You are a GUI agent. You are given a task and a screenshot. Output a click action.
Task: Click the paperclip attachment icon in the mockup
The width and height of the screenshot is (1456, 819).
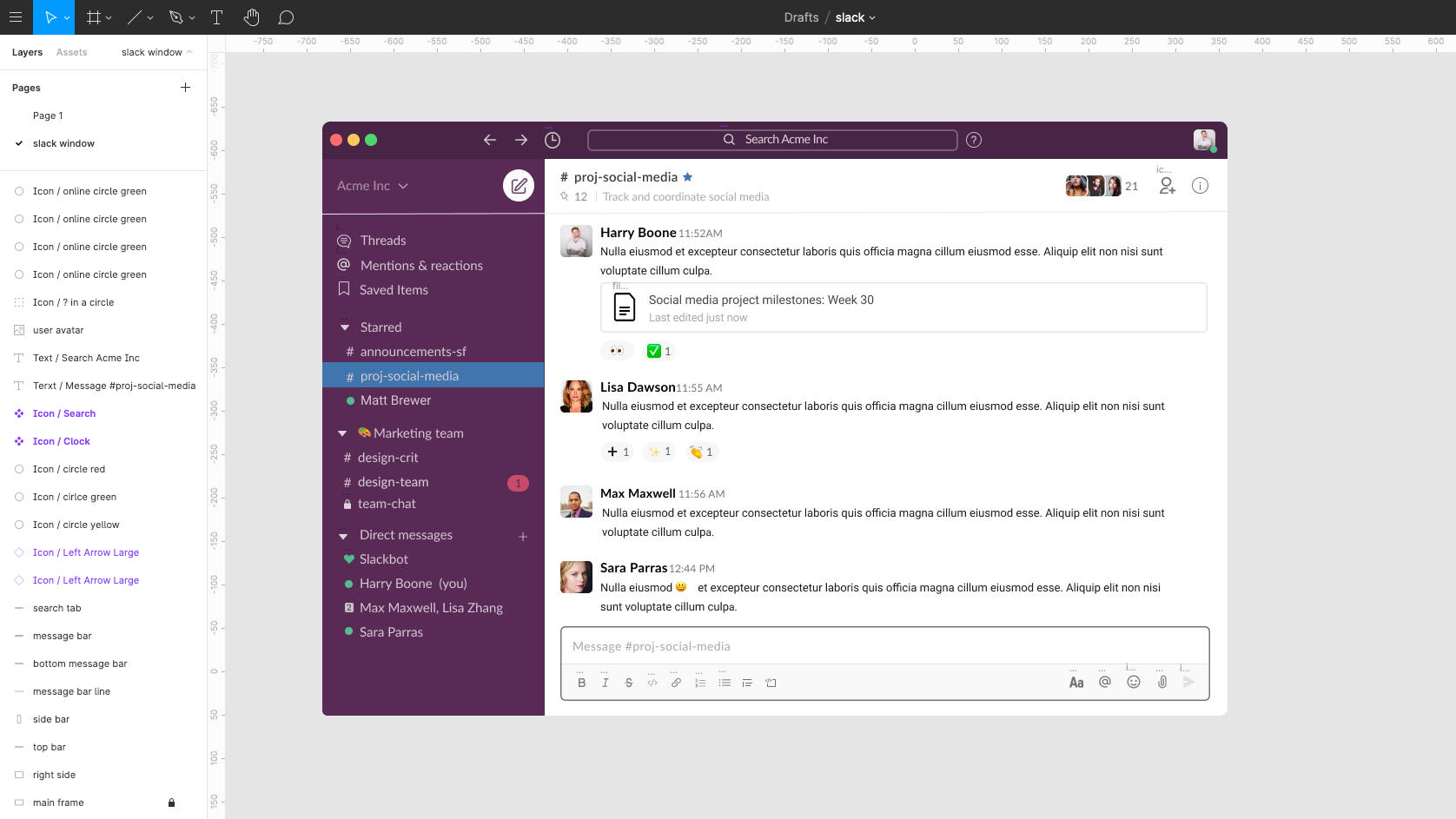point(1161,683)
